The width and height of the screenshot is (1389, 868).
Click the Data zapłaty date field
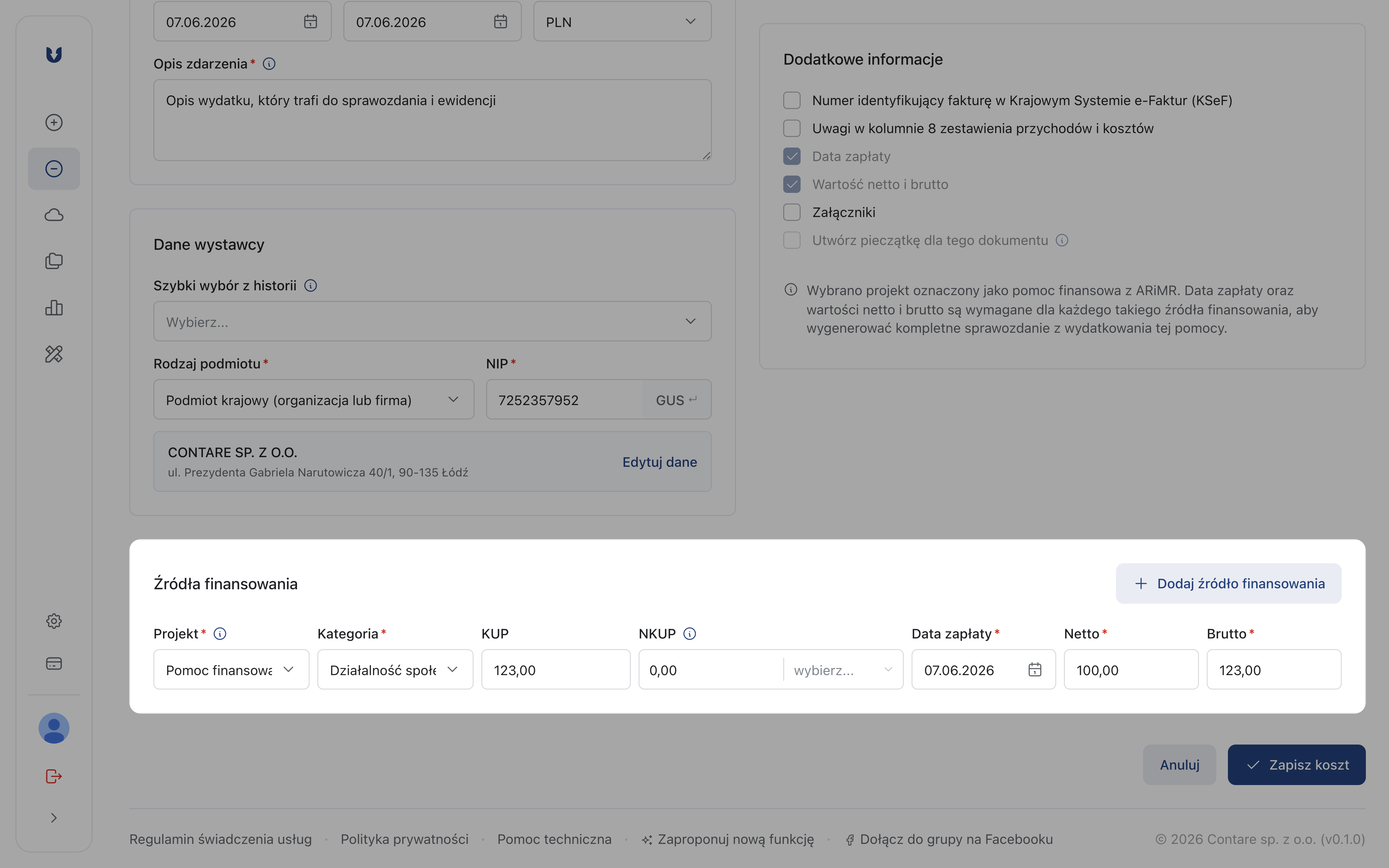[x=983, y=669]
